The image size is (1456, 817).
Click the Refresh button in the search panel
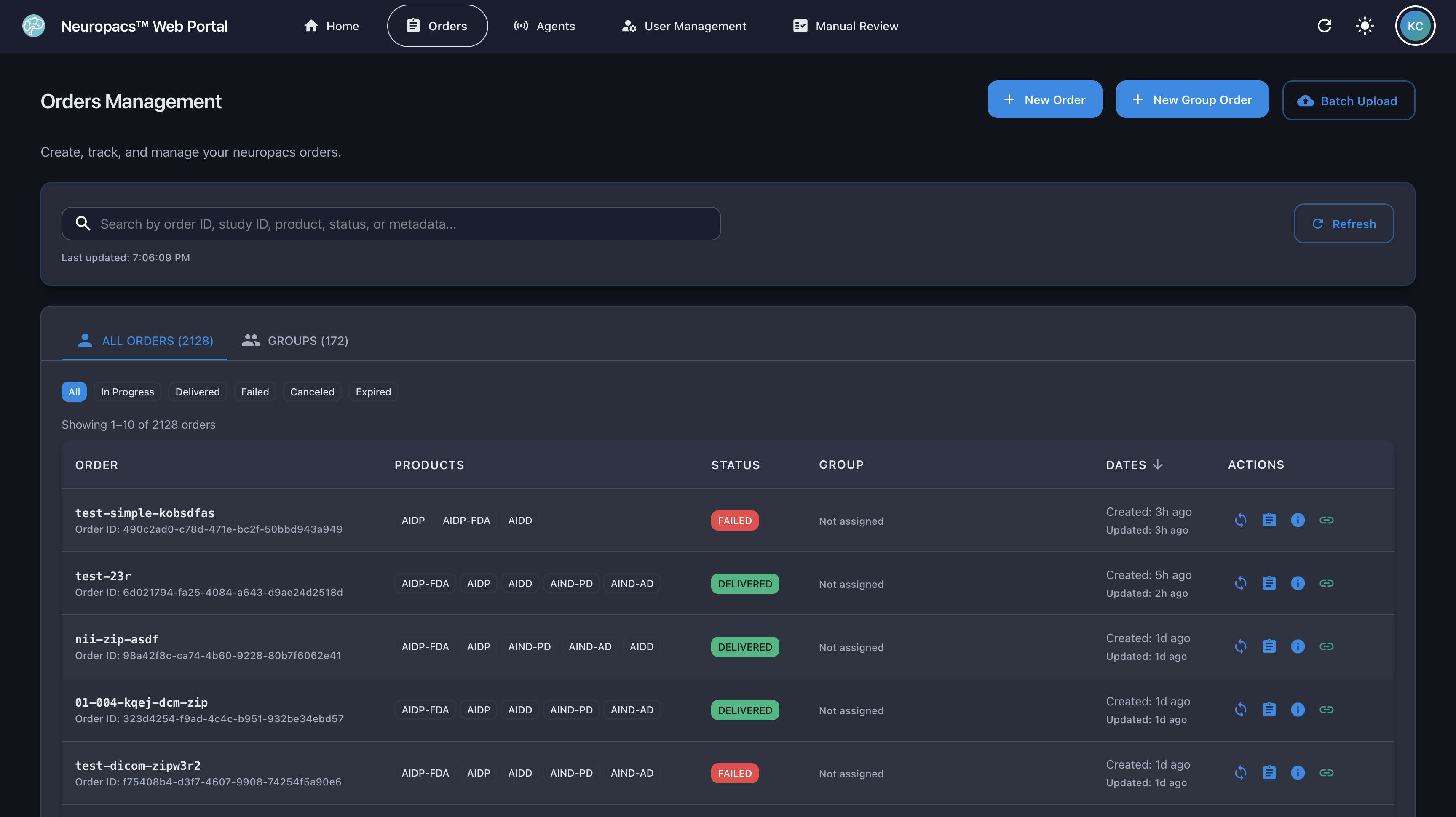[x=1344, y=224]
